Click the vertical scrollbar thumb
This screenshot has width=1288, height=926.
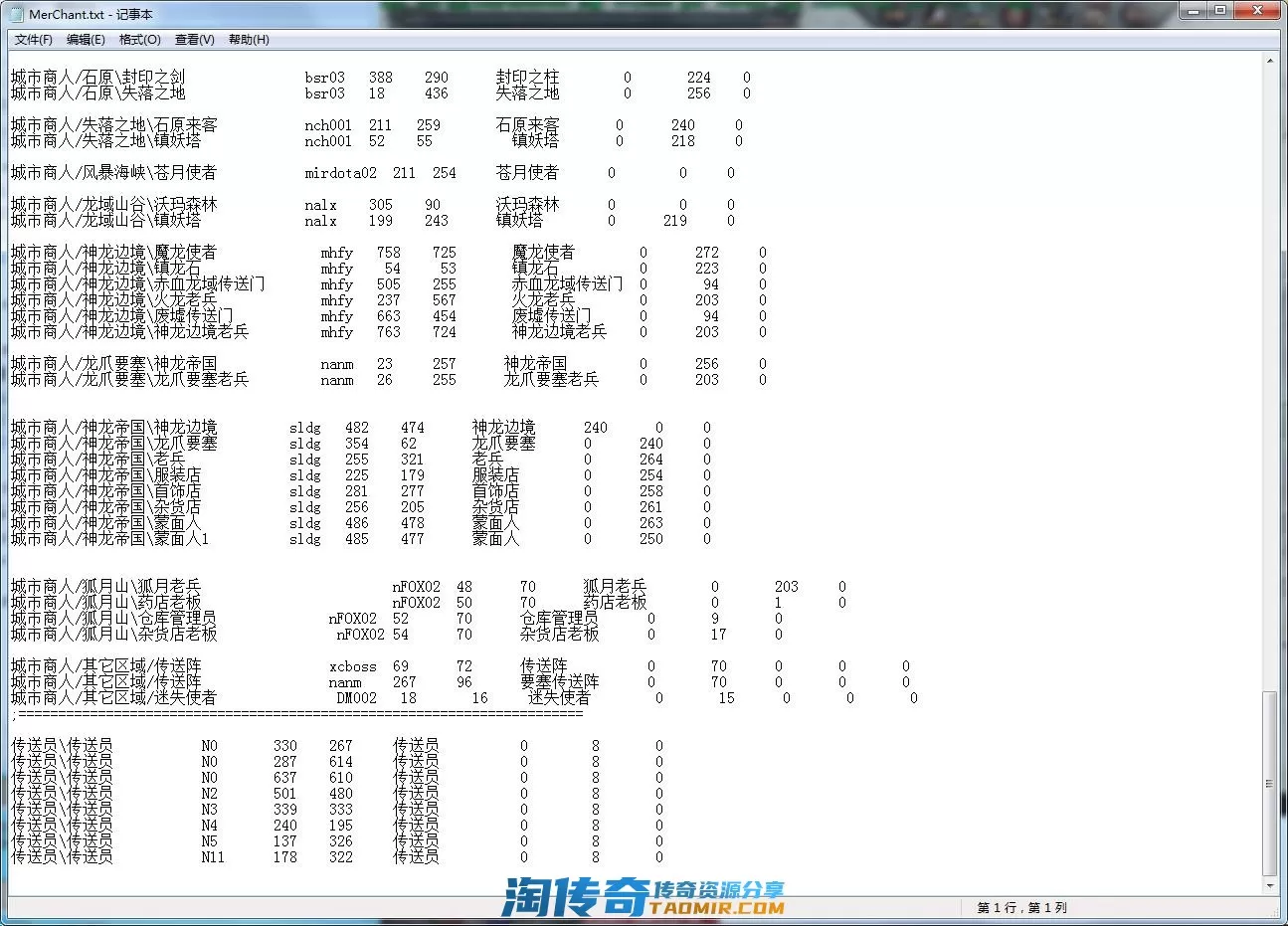pos(1270,784)
